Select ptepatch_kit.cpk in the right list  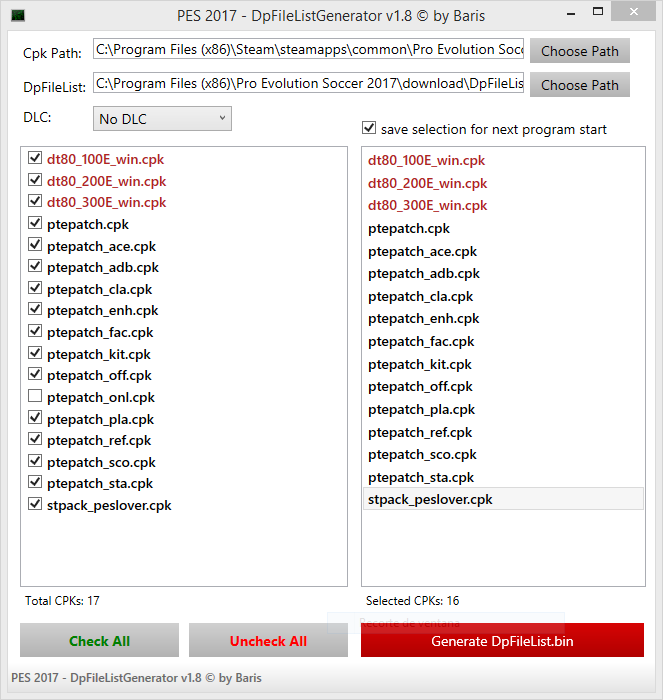click(503, 364)
